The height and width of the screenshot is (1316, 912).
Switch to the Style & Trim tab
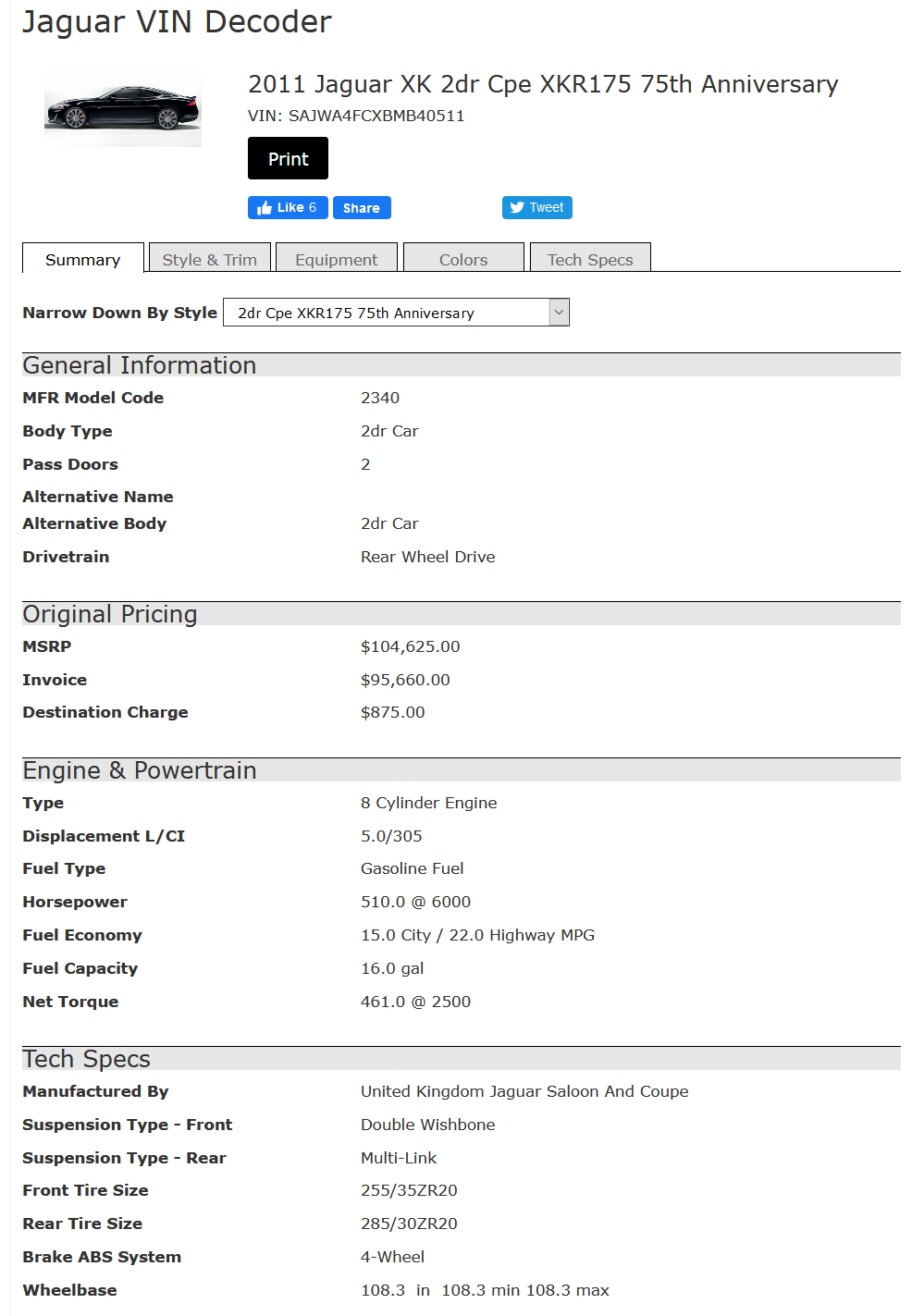(210, 259)
